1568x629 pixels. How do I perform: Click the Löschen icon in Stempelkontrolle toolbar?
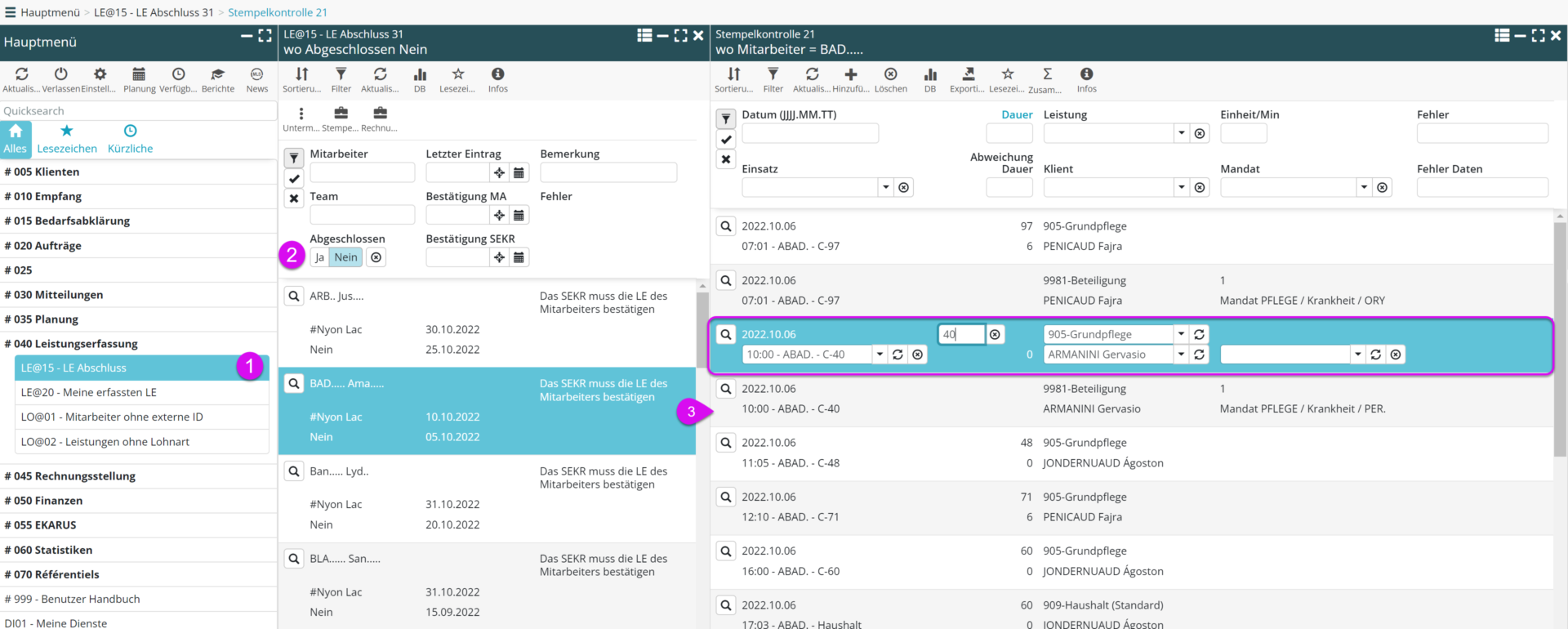click(890, 75)
